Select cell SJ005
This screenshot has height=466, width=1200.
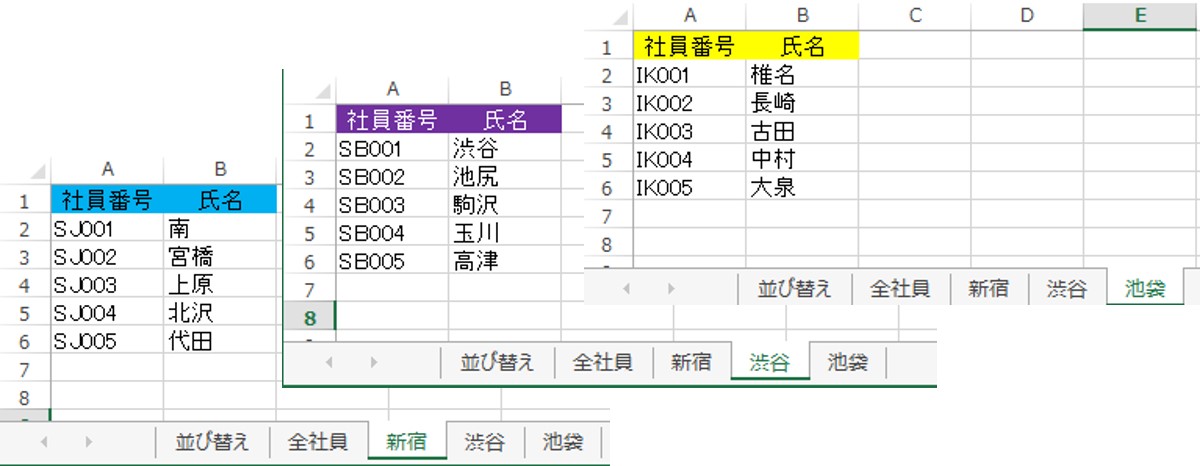[x=107, y=341]
